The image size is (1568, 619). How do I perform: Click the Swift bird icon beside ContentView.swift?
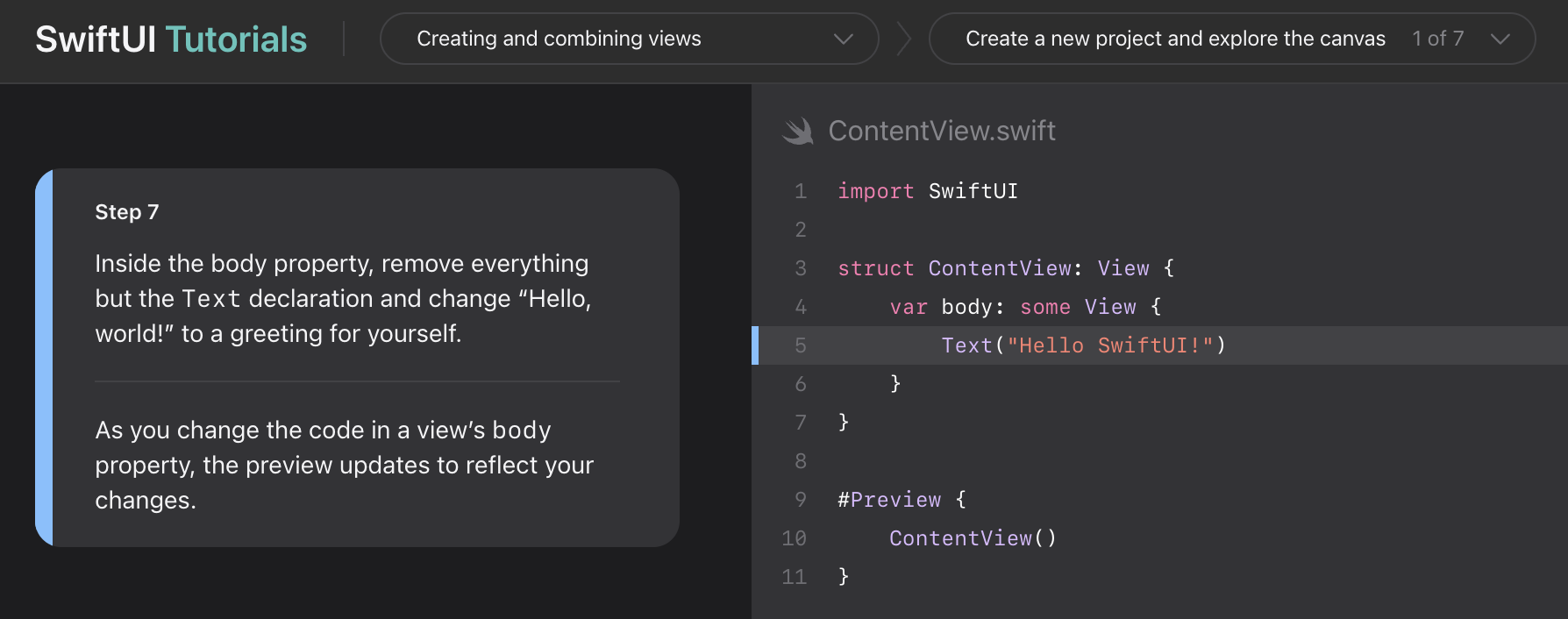click(798, 132)
